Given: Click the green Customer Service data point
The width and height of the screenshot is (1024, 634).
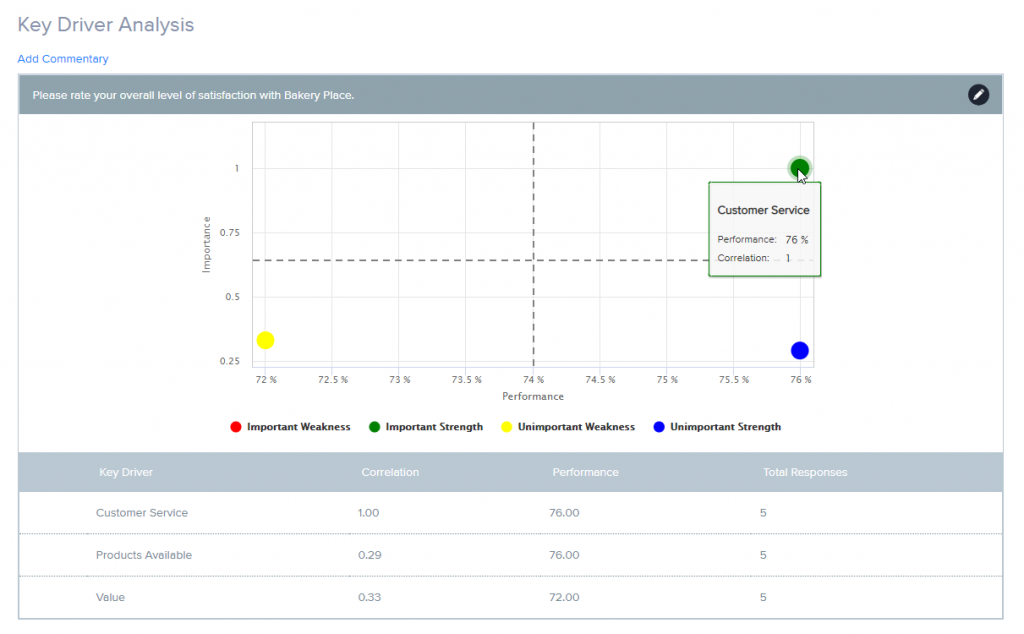Looking at the screenshot, I should pyautogui.click(x=799, y=168).
